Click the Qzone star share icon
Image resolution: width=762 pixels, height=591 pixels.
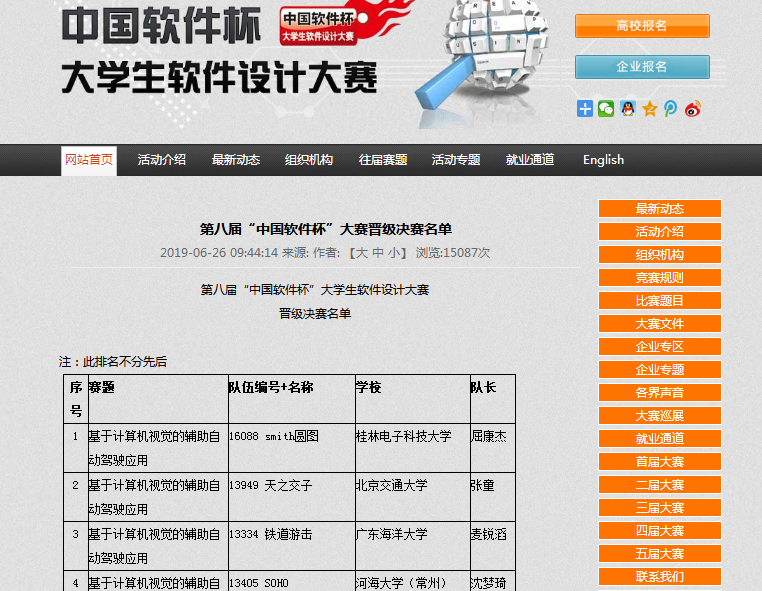click(650, 109)
